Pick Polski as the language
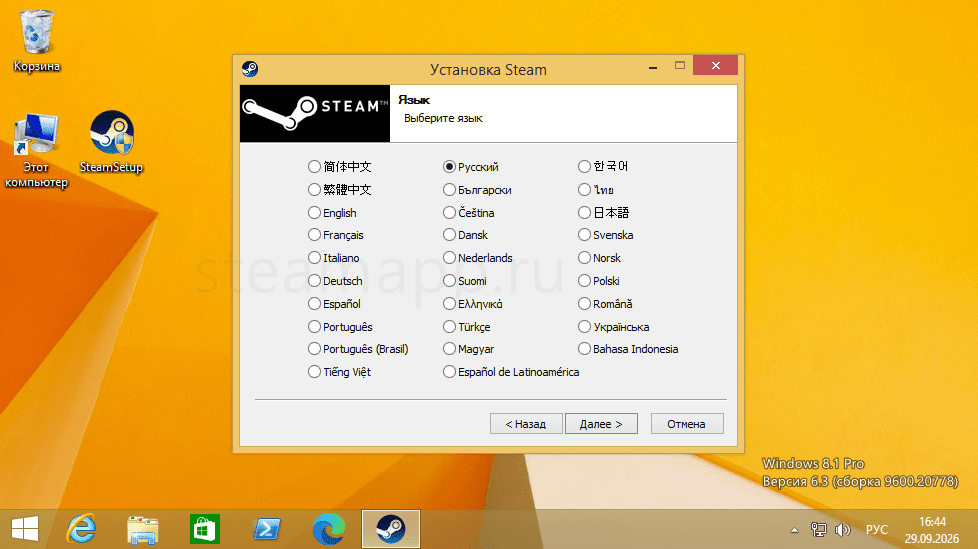The image size is (978, 549). coord(599,281)
